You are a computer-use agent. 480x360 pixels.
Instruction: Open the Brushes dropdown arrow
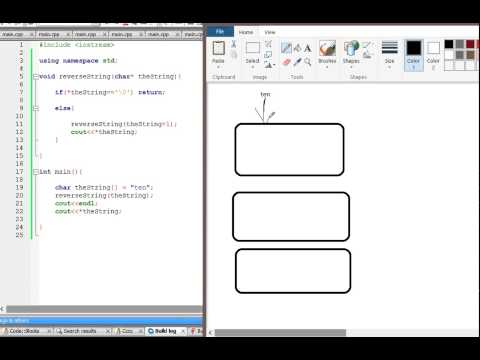click(x=327, y=67)
